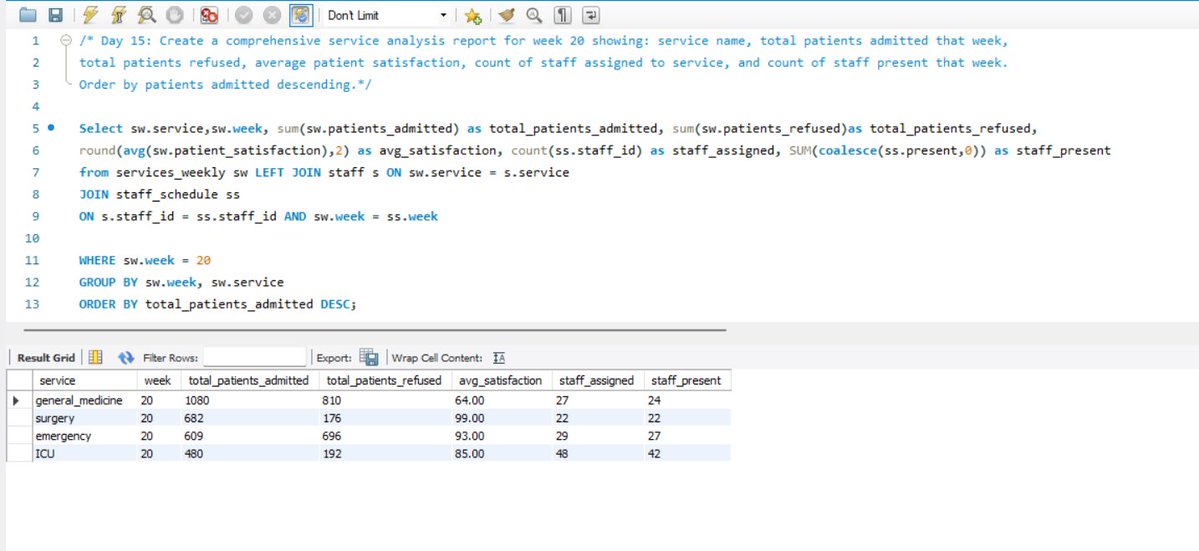The height and width of the screenshot is (551, 1199).
Task: Click the blue statement marker on line 5
Action: coord(51,128)
